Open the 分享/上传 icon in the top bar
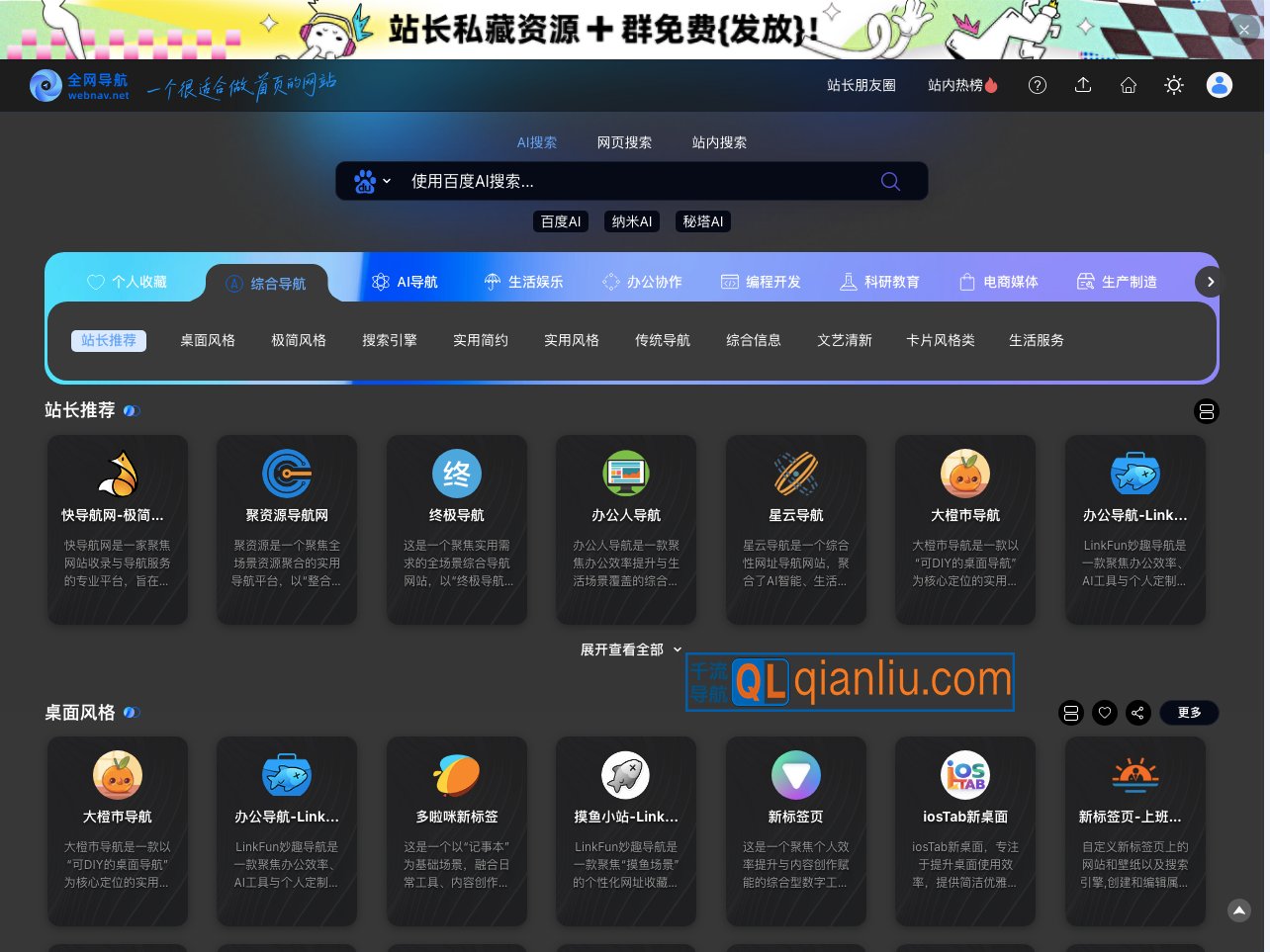 pyautogui.click(x=1082, y=85)
